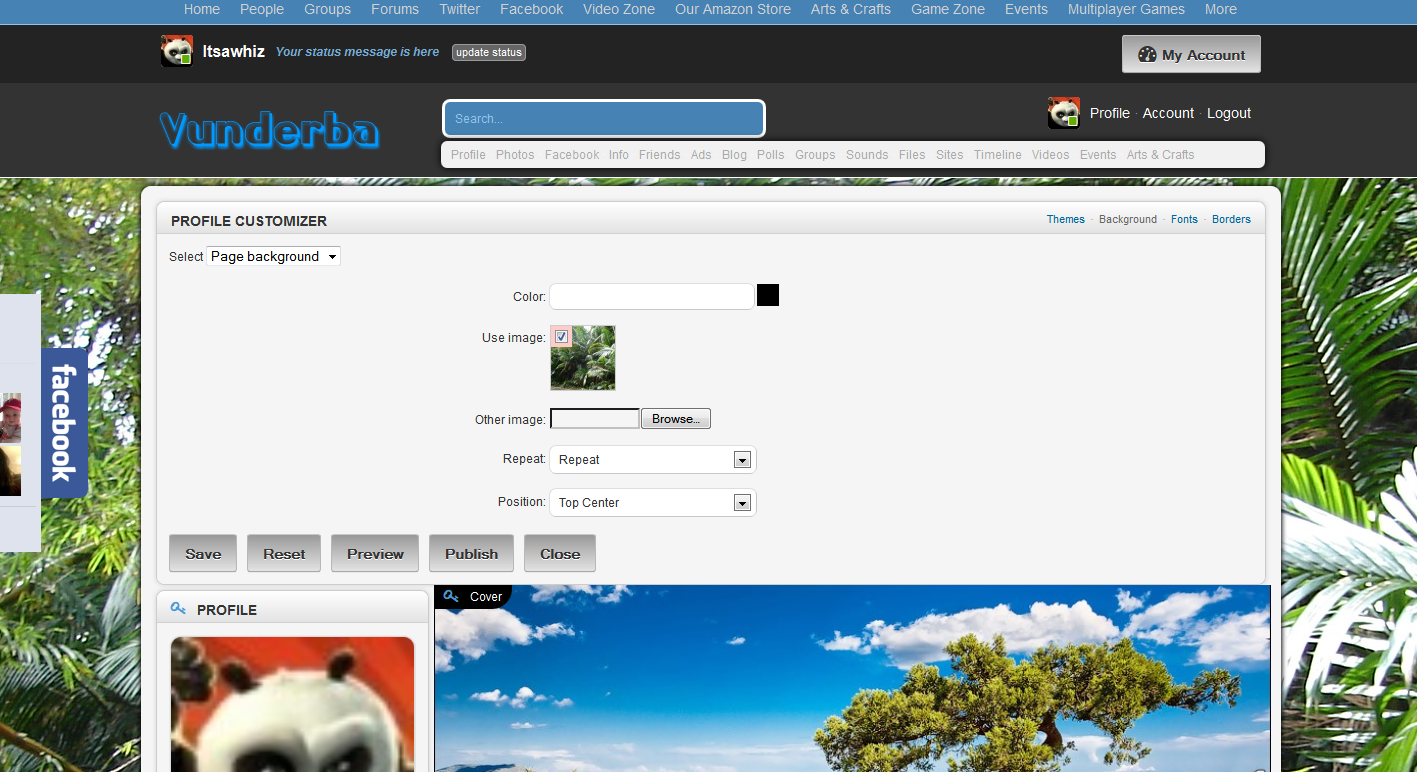Open the My Account button
Screen dimensions: 1417x772
1191,55
